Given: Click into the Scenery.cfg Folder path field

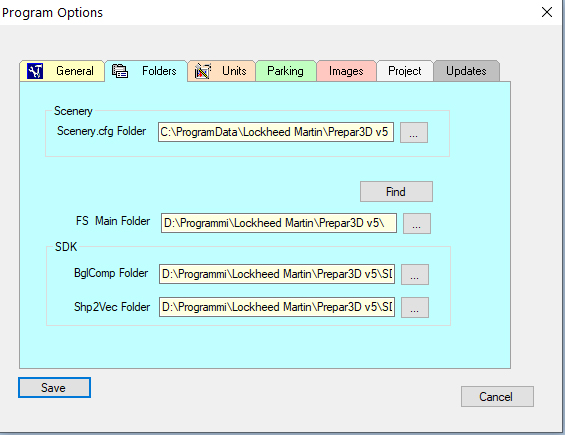Looking at the screenshot, I should [276, 132].
